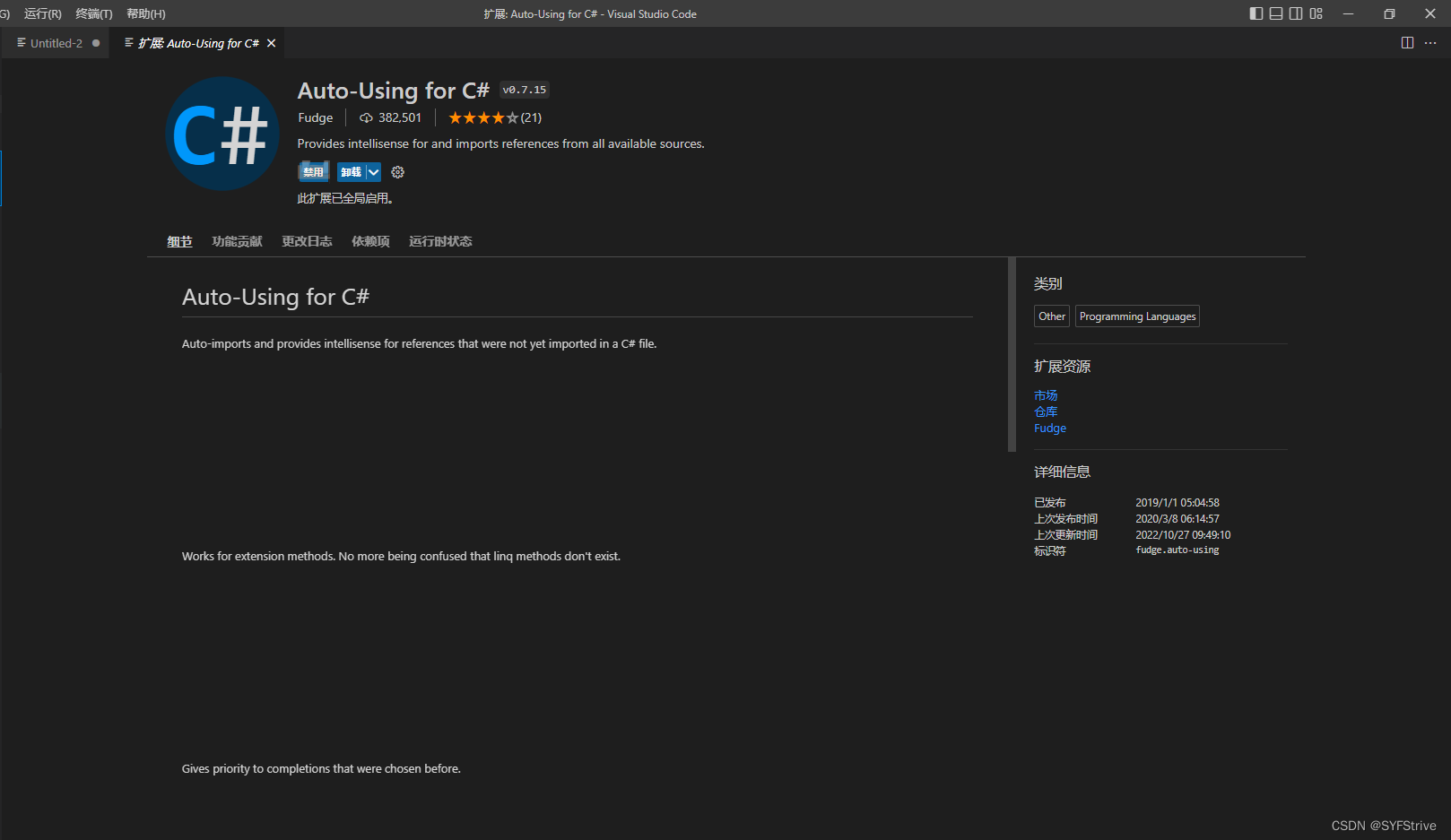Select the Programming Languages category tag

(x=1137, y=316)
